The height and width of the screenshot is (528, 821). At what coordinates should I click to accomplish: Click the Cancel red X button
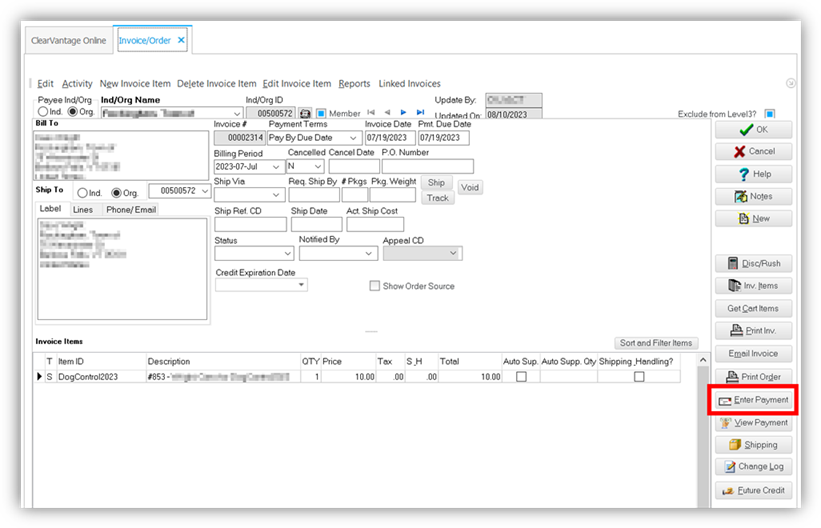point(753,151)
